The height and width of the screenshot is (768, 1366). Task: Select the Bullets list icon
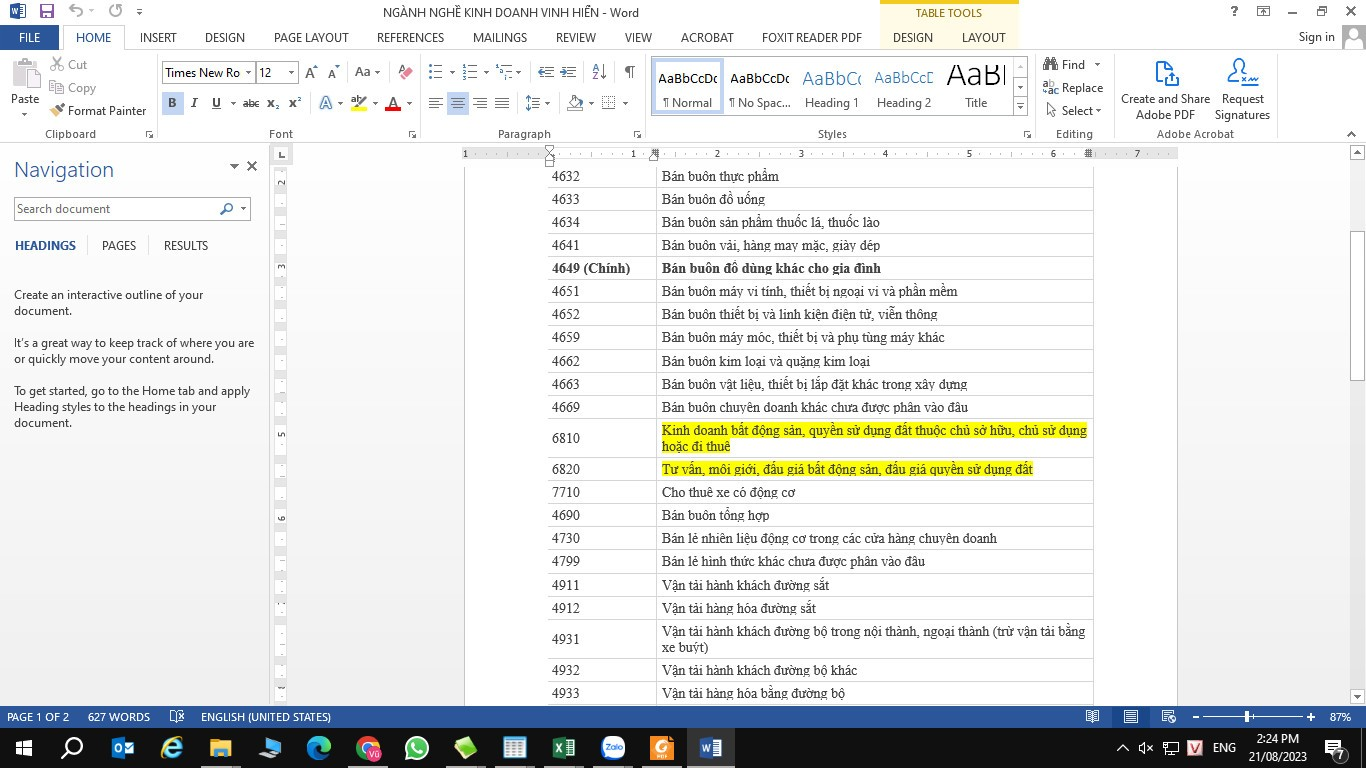[x=435, y=72]
